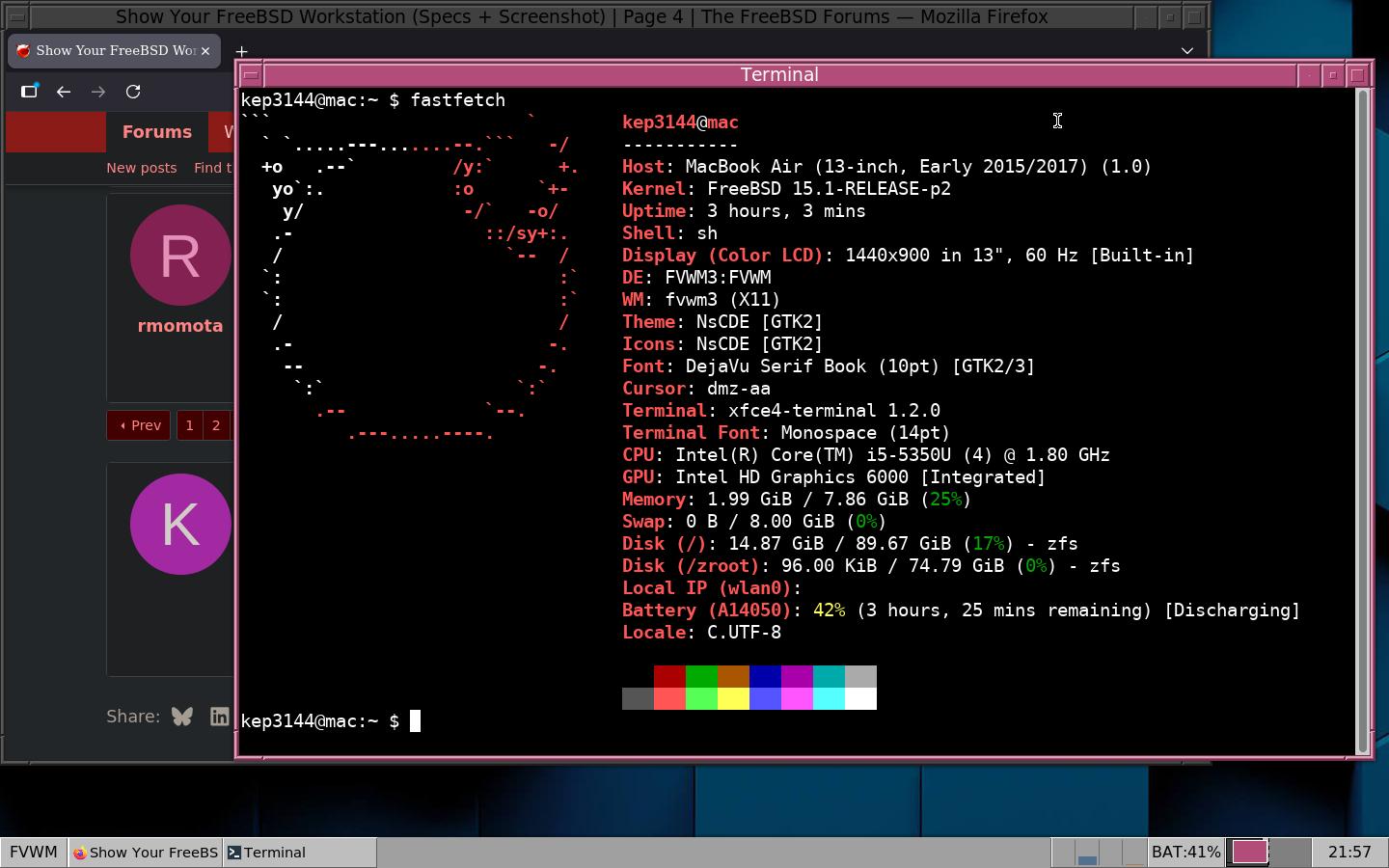
Task: Close the Show Your FreeBSD Workstation tab
Action: click(205, 51)
